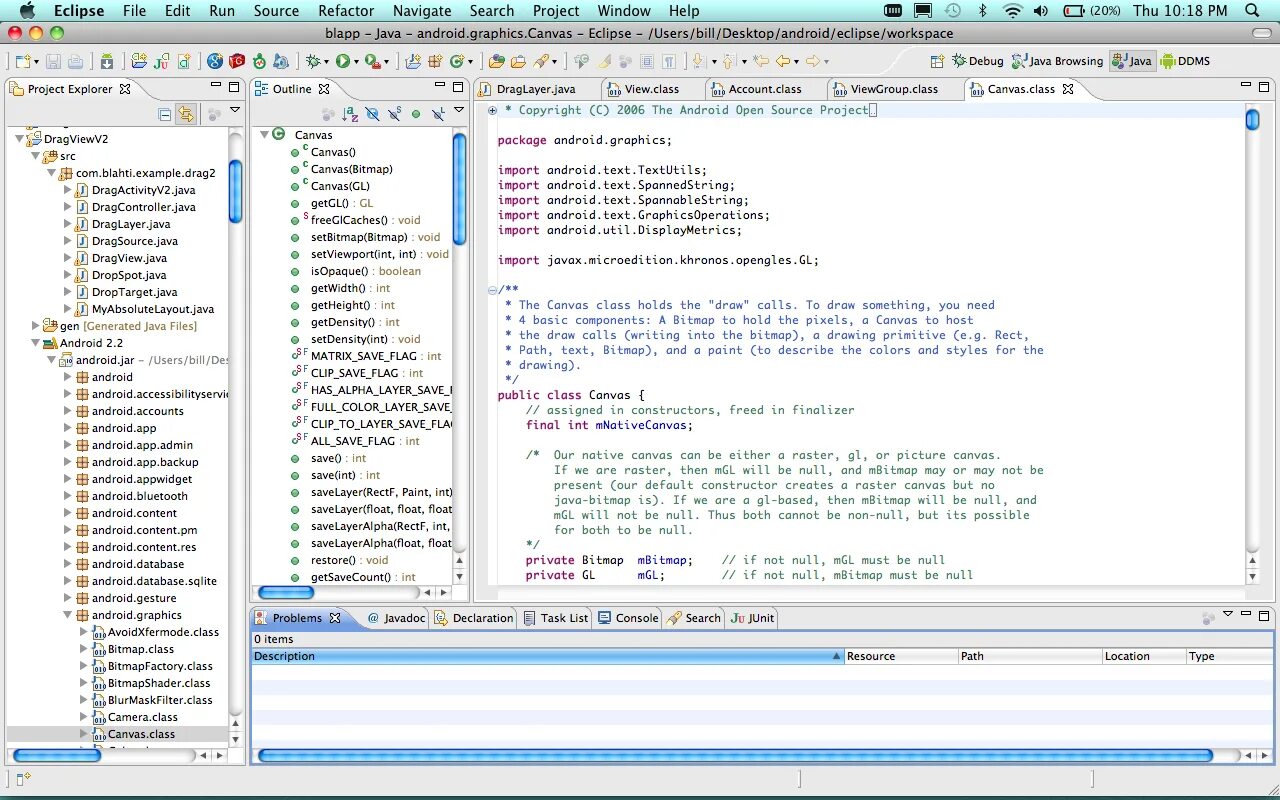1280x800 pixels.
Task: Open the Outline view menu dropdown
Action: click(x=459, y=110)
